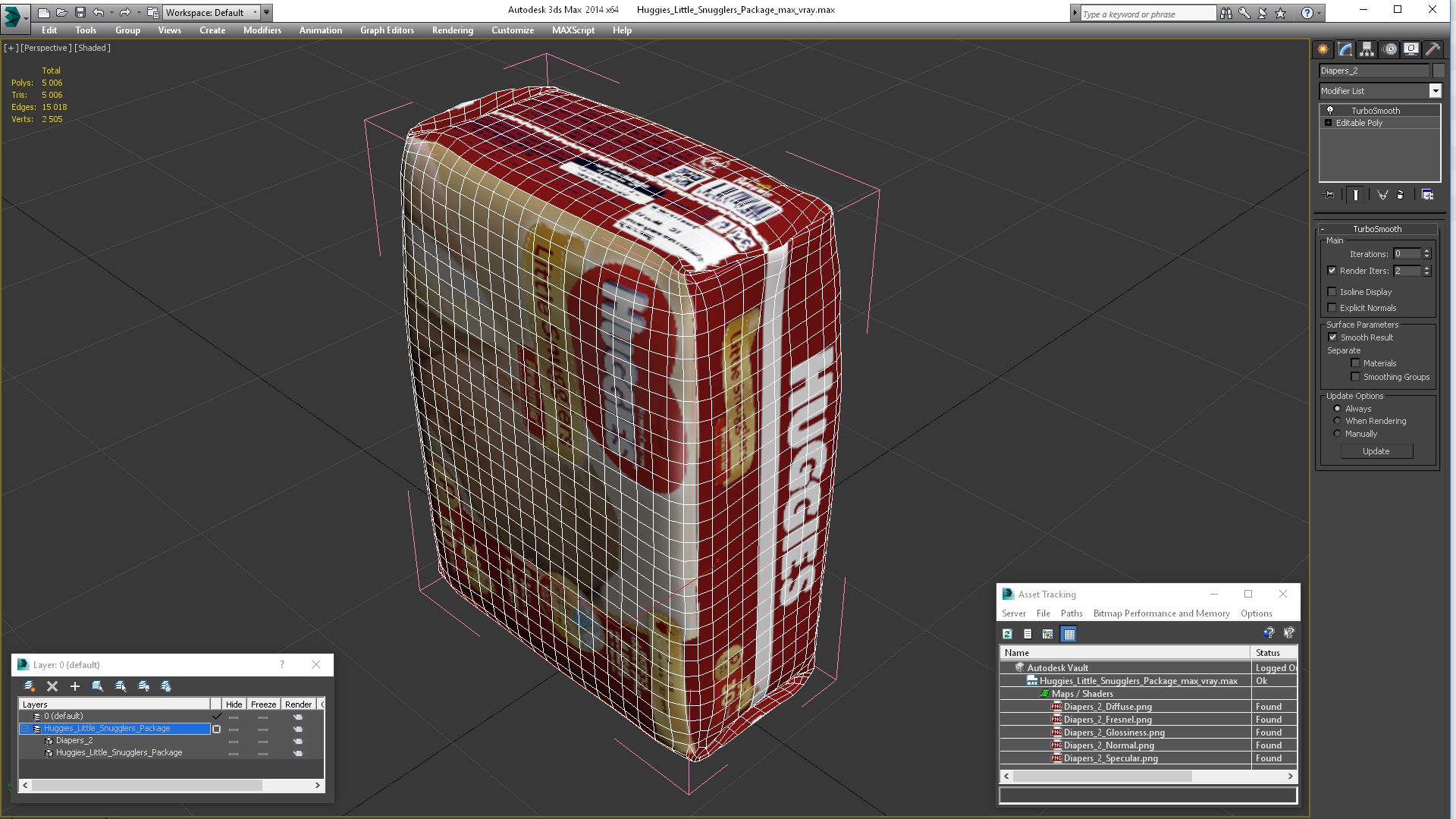Click the Undo arrow icon
Screen dimensions: 1456x819
click(x=99, y=12)
